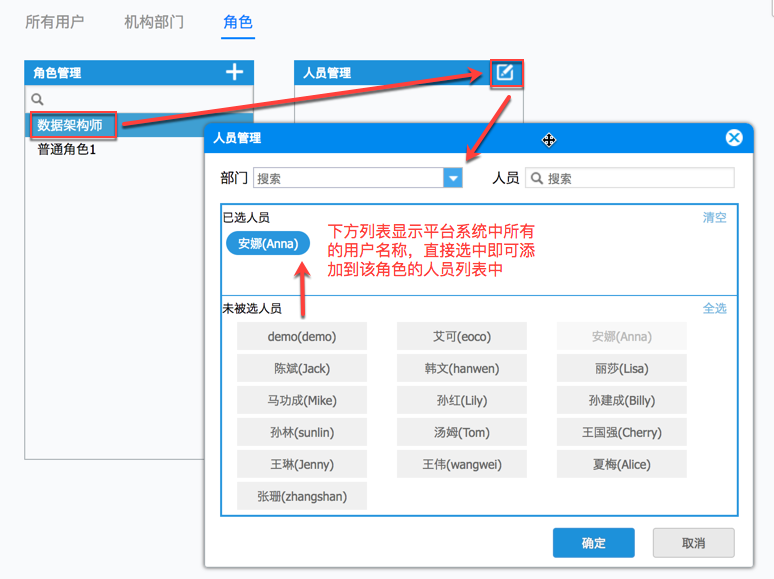Select user 陈斌(Jack) from unselected list
Image resolution: width=774 pixels, height=579 pixels.
tap(302, 368)
